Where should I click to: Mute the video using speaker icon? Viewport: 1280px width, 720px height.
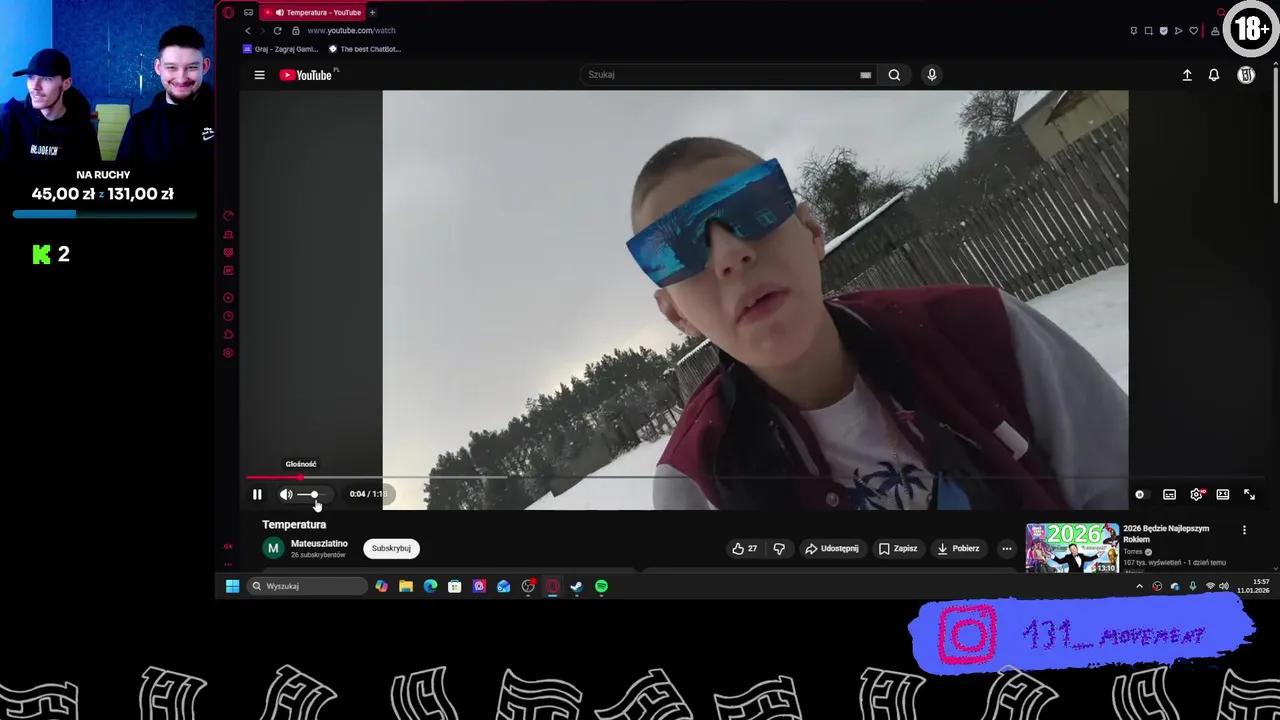pos(286,494)
